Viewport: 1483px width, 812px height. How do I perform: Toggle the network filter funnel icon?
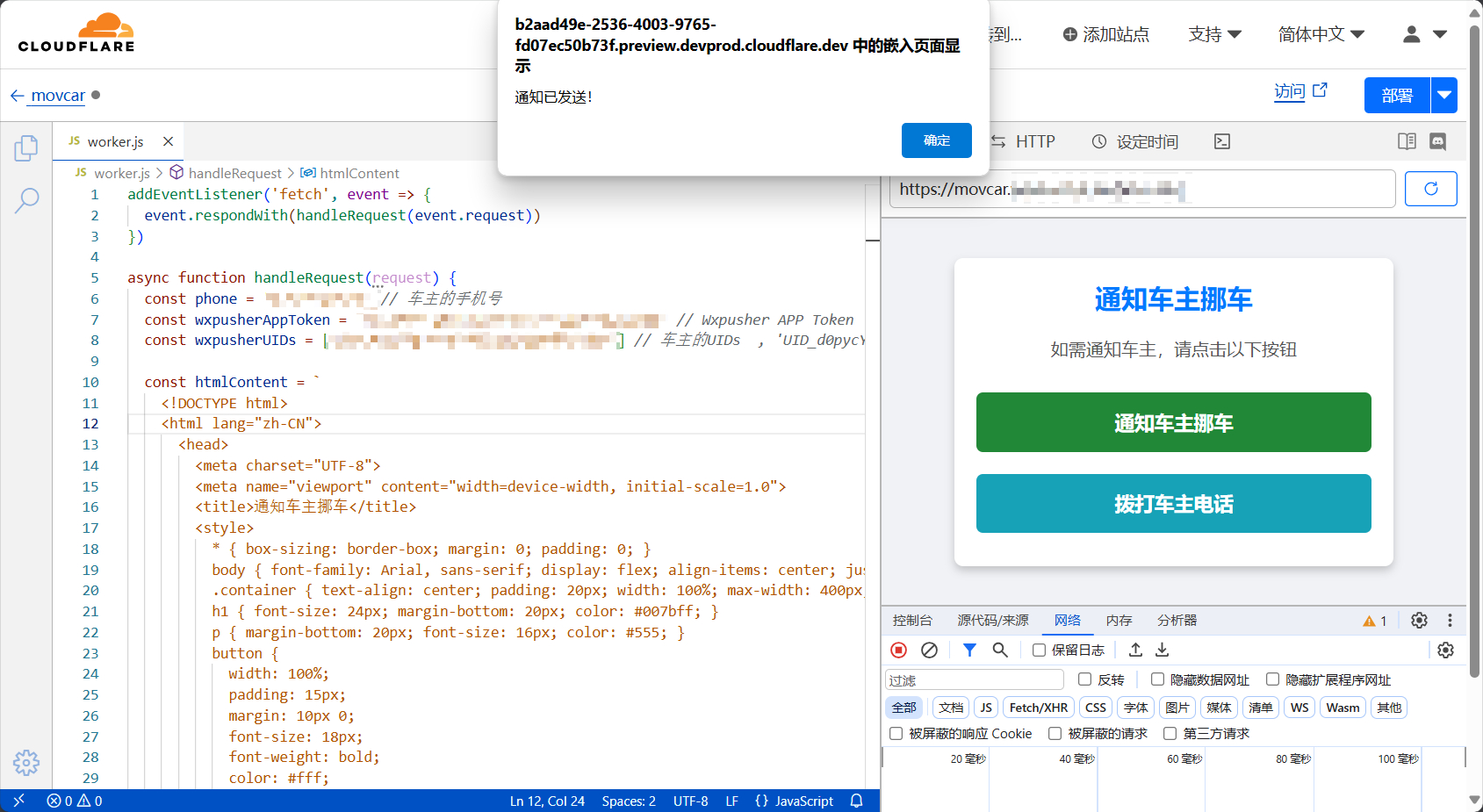click(x=969, y=650)
